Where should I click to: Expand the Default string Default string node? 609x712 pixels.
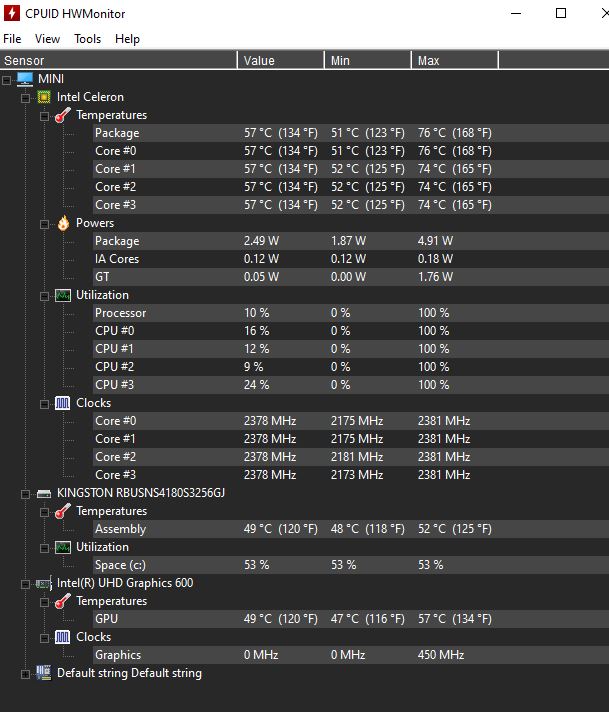coord(25,674)
